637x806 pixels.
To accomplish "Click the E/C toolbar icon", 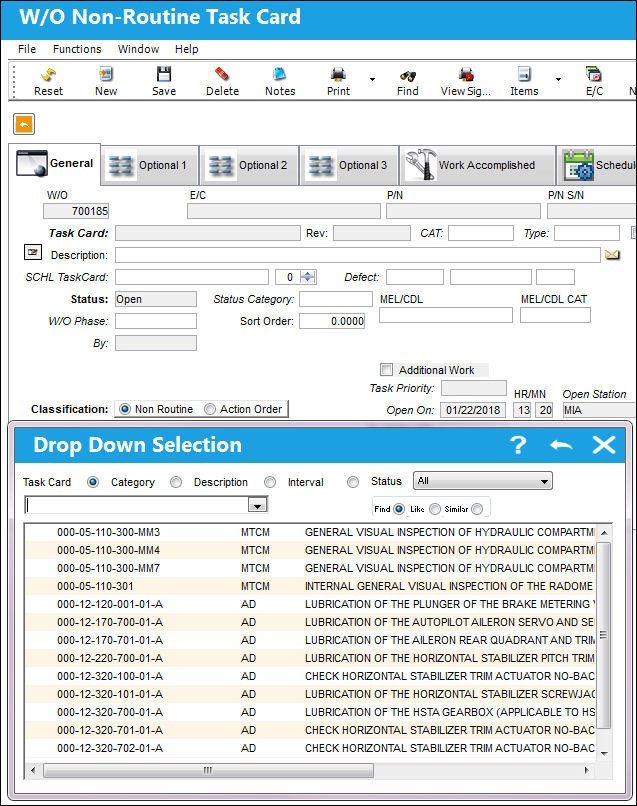I will [x=594, y=75].
